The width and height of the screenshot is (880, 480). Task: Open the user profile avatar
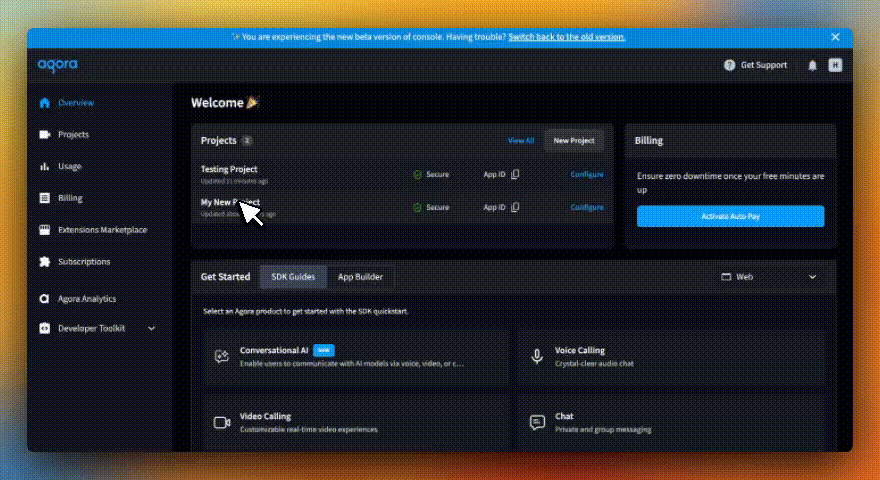[x=835, y=65]
